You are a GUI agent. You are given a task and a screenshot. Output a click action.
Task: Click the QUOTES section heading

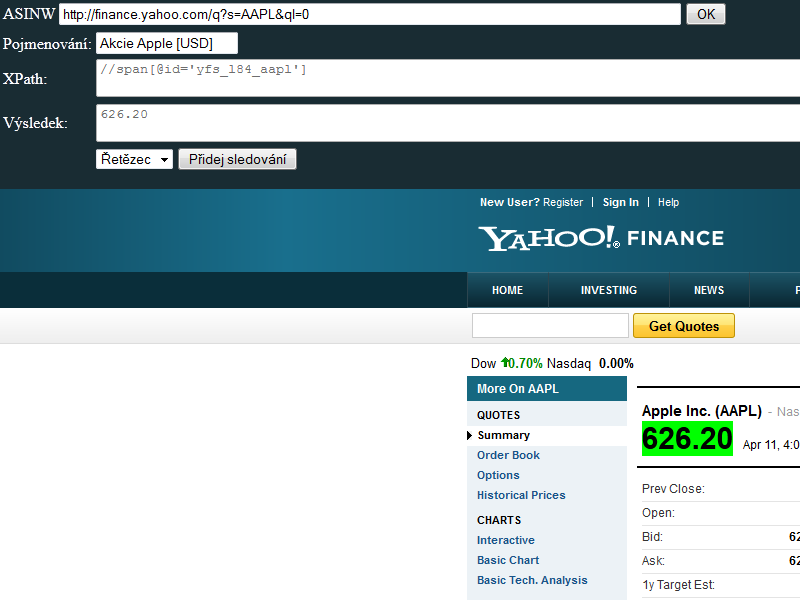tap(498, 415)
